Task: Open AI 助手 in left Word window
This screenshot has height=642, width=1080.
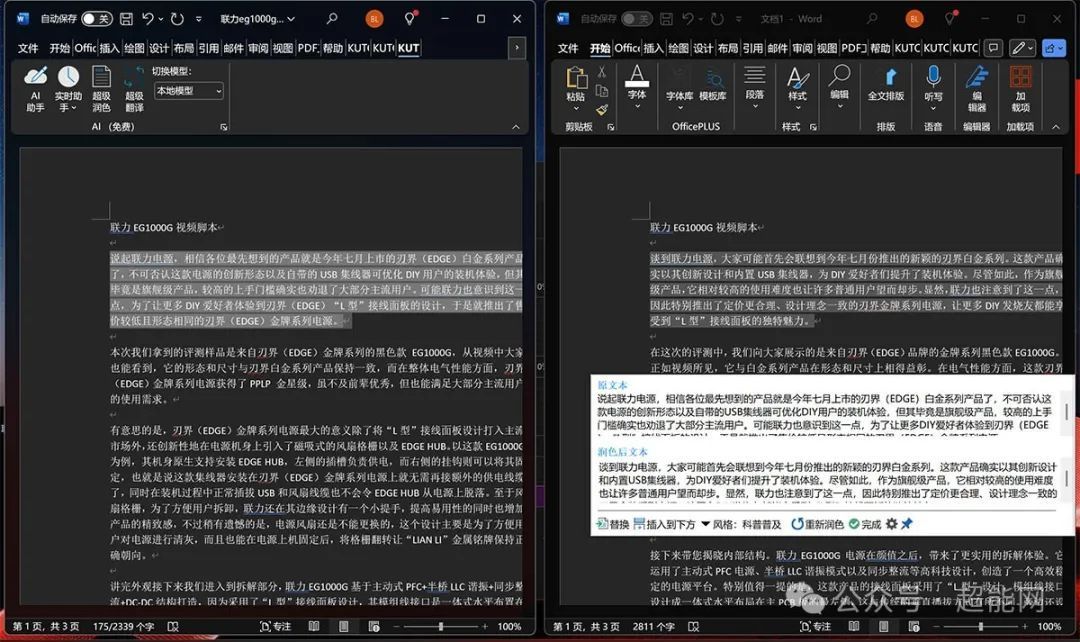Action: pyautogui.click(x=35, y=88)
